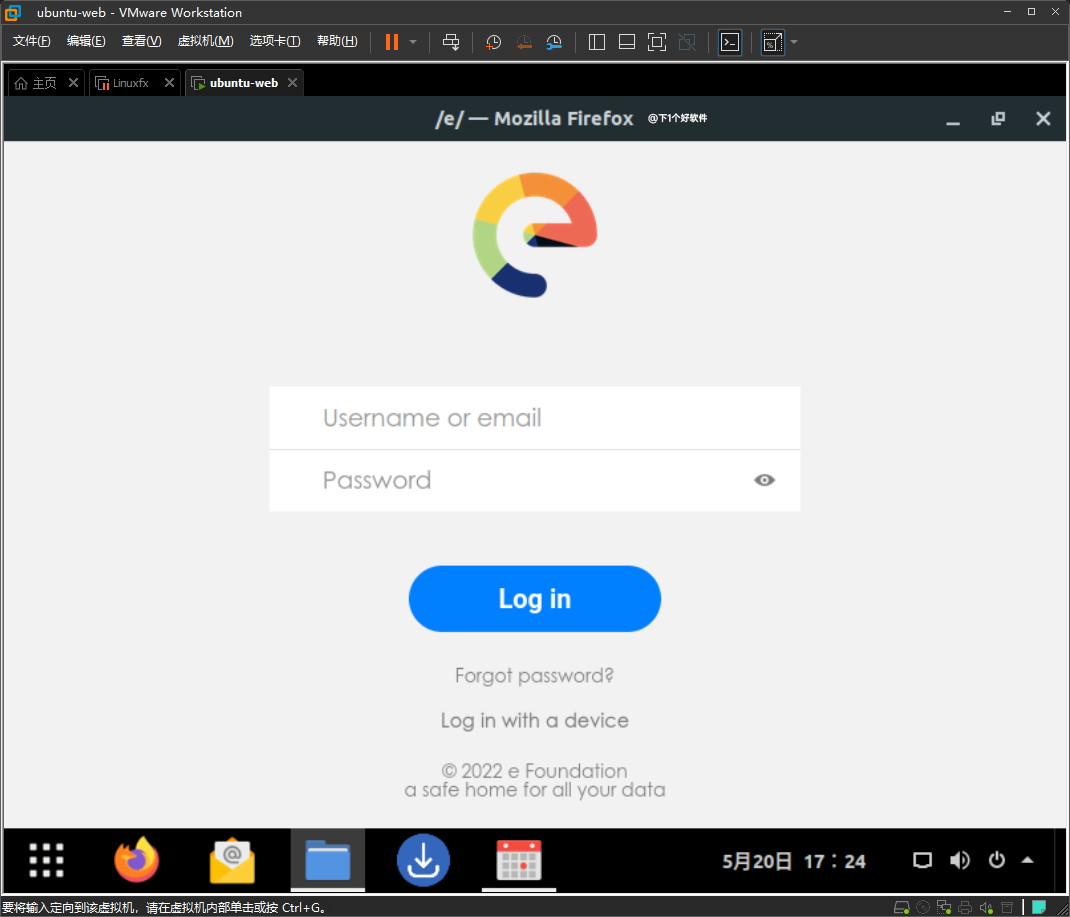Enter full screen mode for the VM
This screenshot has height=917, width=1070.
[x=656, y=42]
